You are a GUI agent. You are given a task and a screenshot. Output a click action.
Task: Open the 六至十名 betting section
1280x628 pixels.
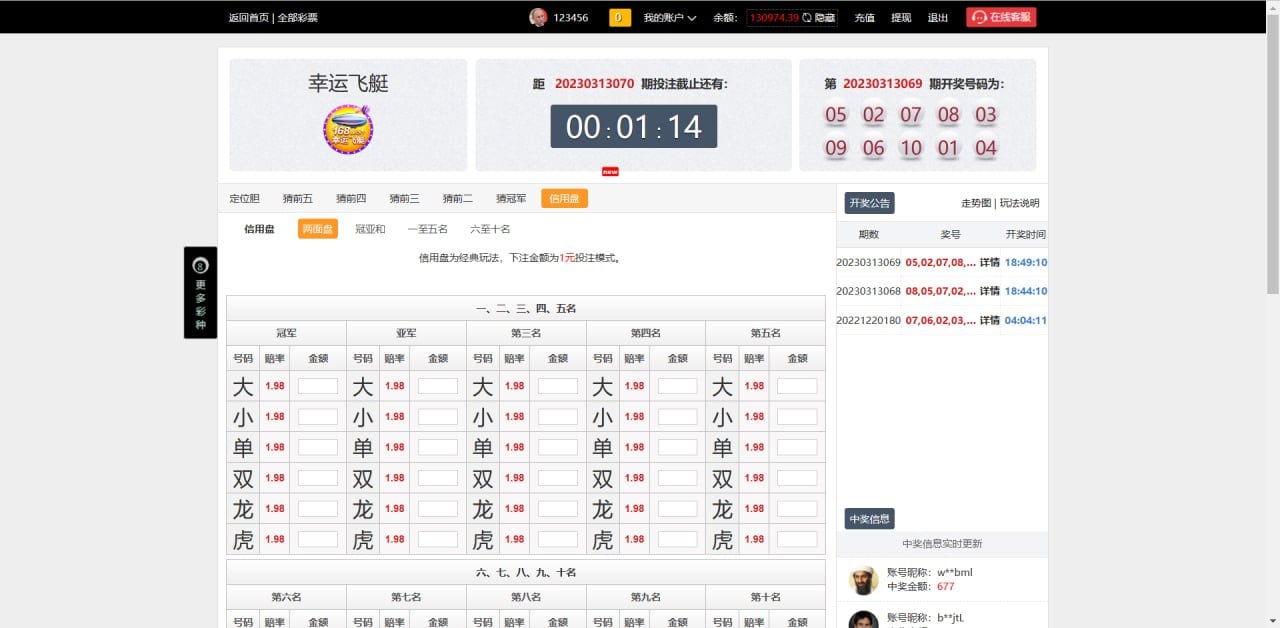491,229
